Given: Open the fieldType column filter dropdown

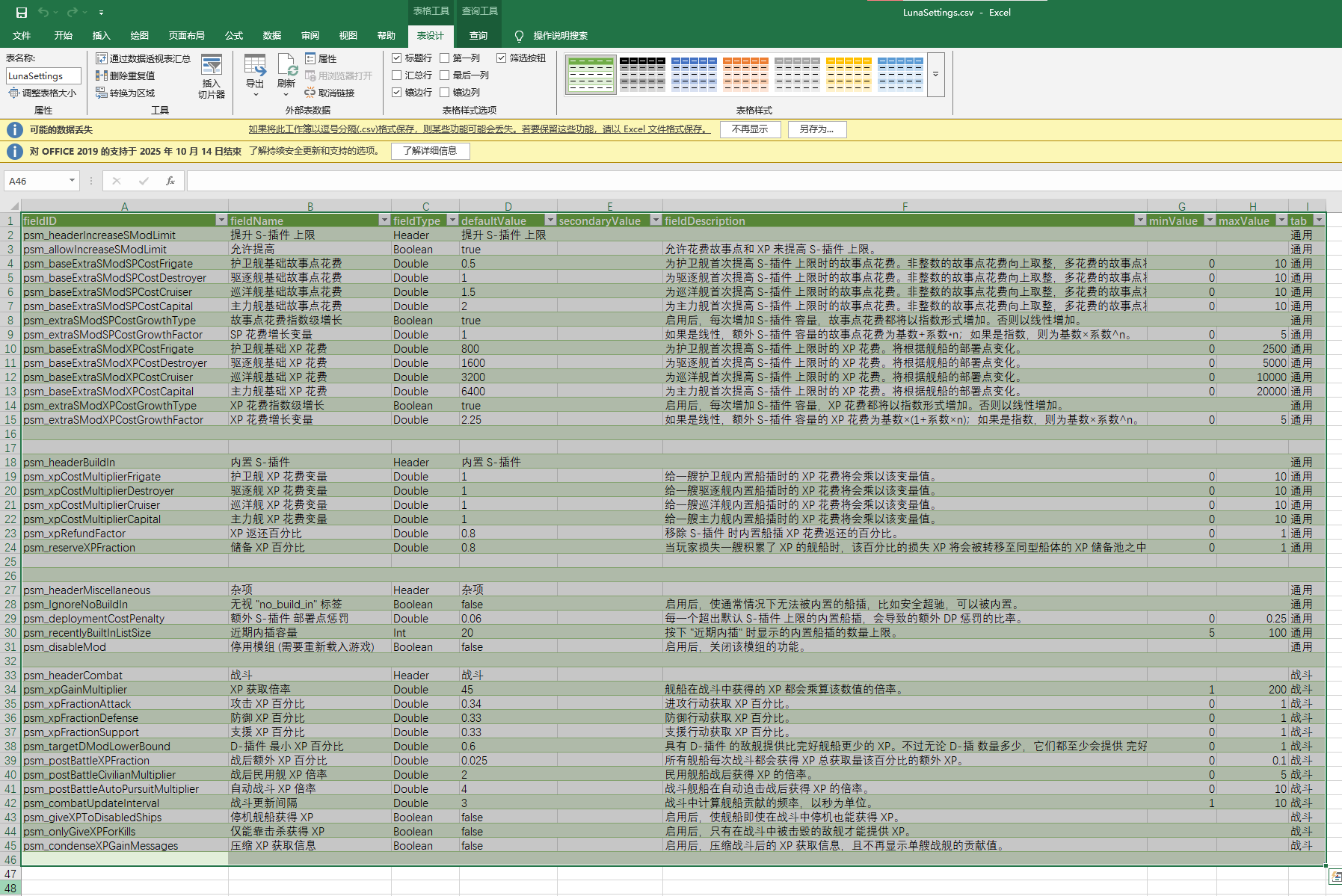Looking at the screenshot, I should [x=452, y=220].
